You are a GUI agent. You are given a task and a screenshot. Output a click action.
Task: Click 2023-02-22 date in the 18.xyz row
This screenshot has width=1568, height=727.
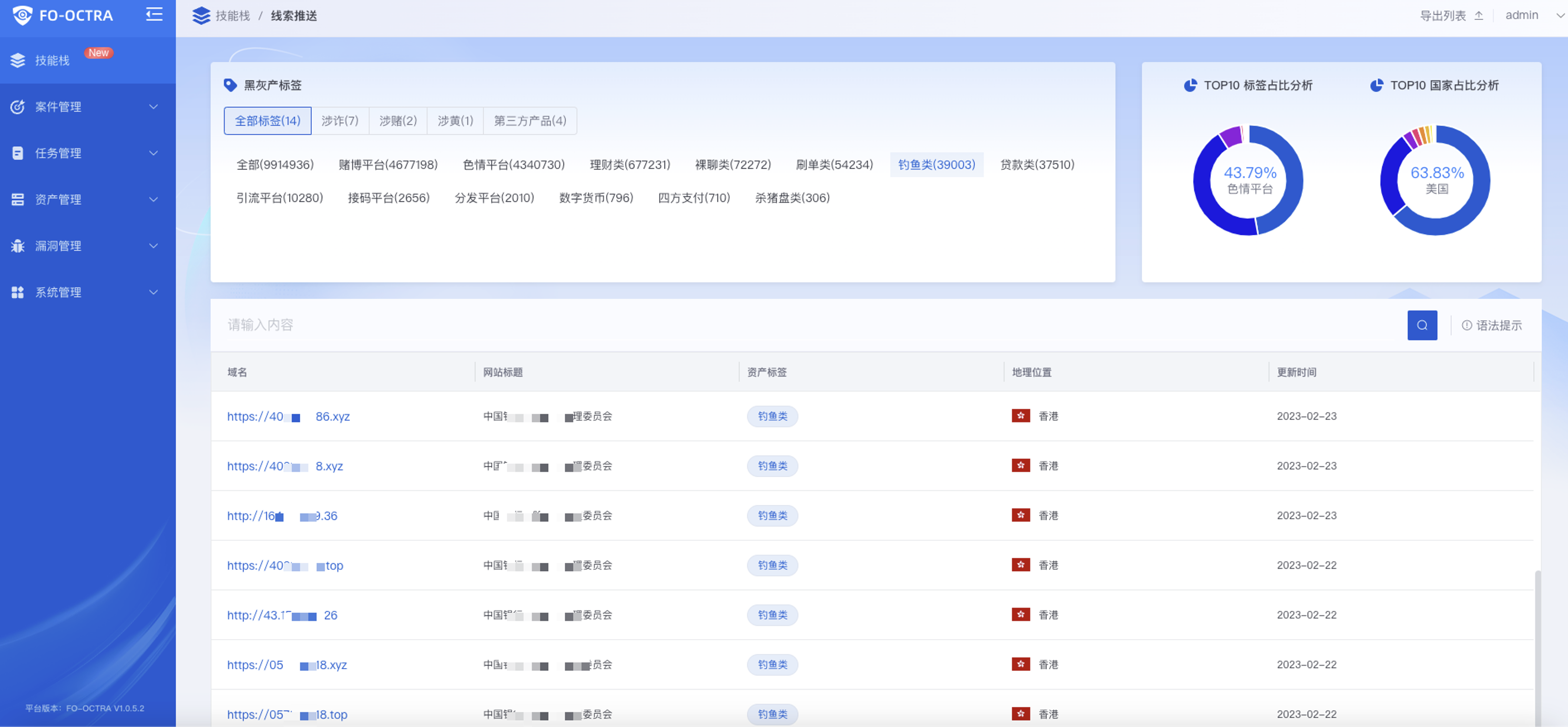(1306, 664)
